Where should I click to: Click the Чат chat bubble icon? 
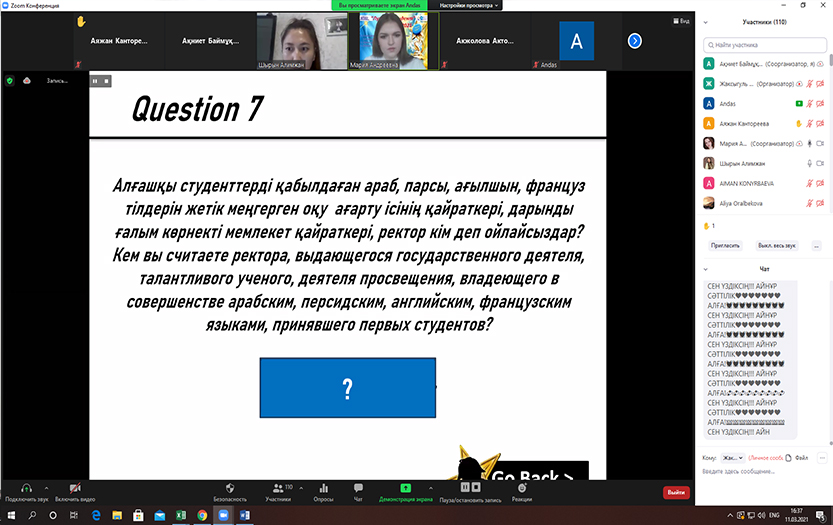coord(358,487)
